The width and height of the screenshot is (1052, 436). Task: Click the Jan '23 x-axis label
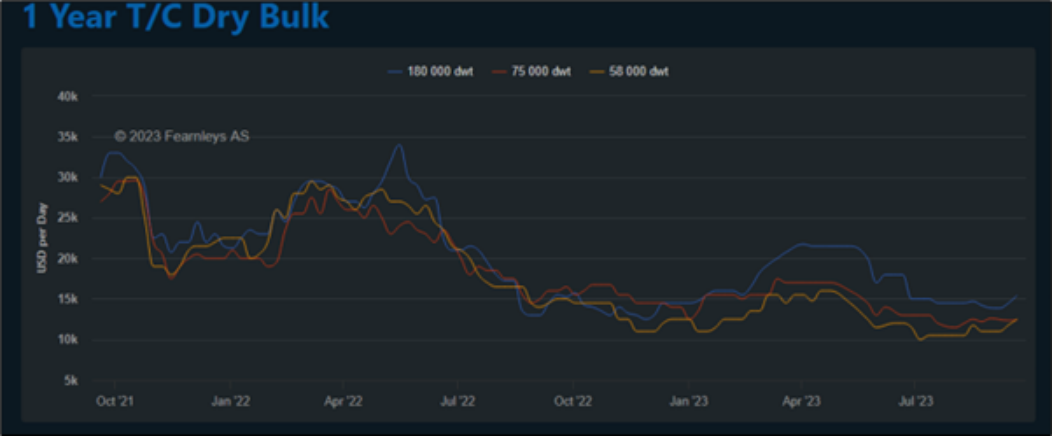[x=687, y=400]
